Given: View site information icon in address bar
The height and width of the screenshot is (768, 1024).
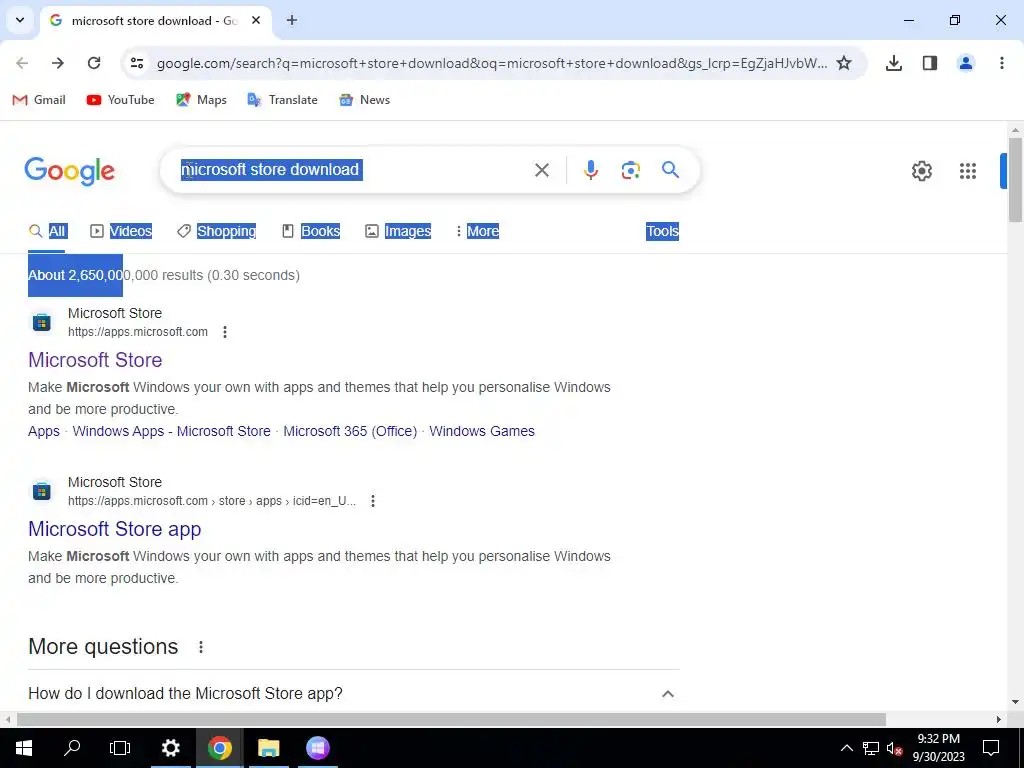Looking at the screenshot, I should (136, 63).
